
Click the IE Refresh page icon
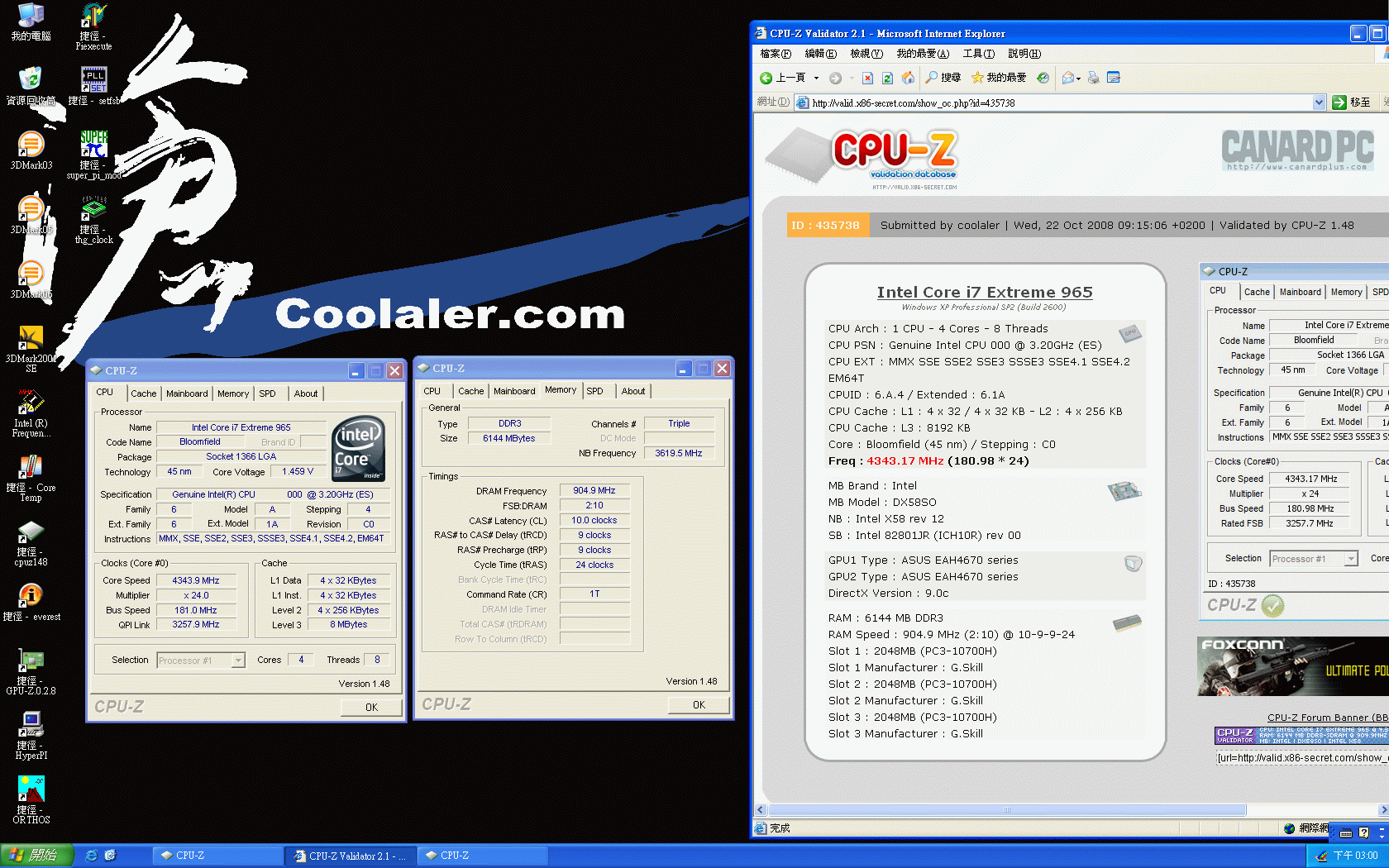[887, 78]
